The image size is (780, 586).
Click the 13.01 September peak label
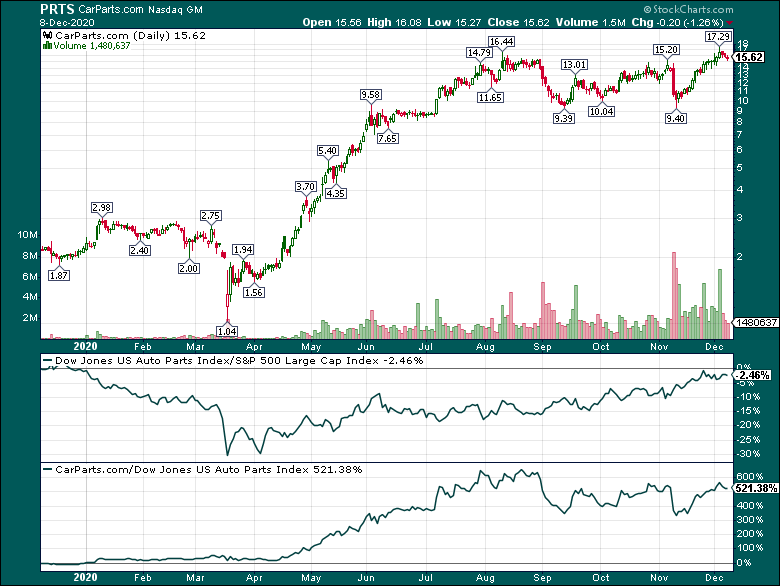pyautogui.click(x=574, y=65)
